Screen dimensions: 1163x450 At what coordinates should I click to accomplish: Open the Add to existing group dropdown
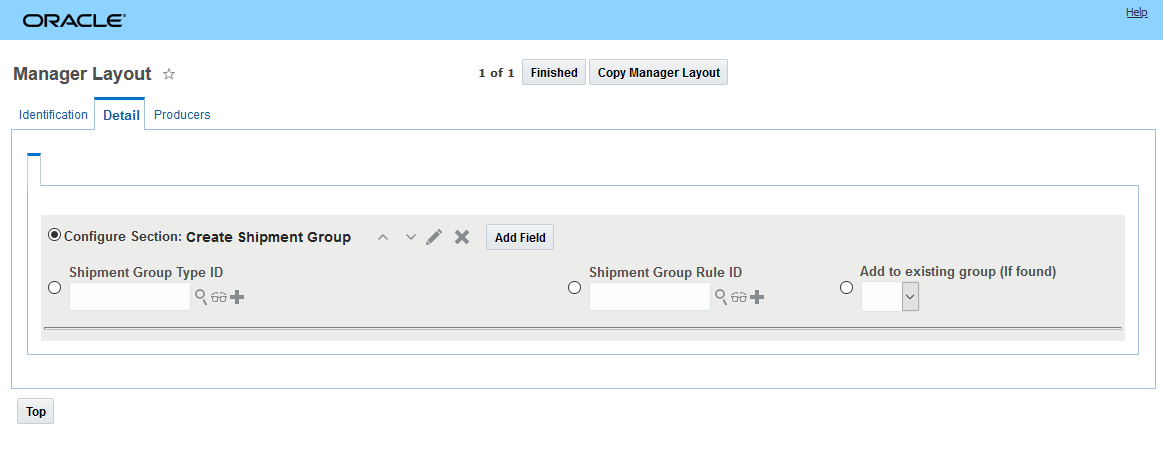(910, 296)
